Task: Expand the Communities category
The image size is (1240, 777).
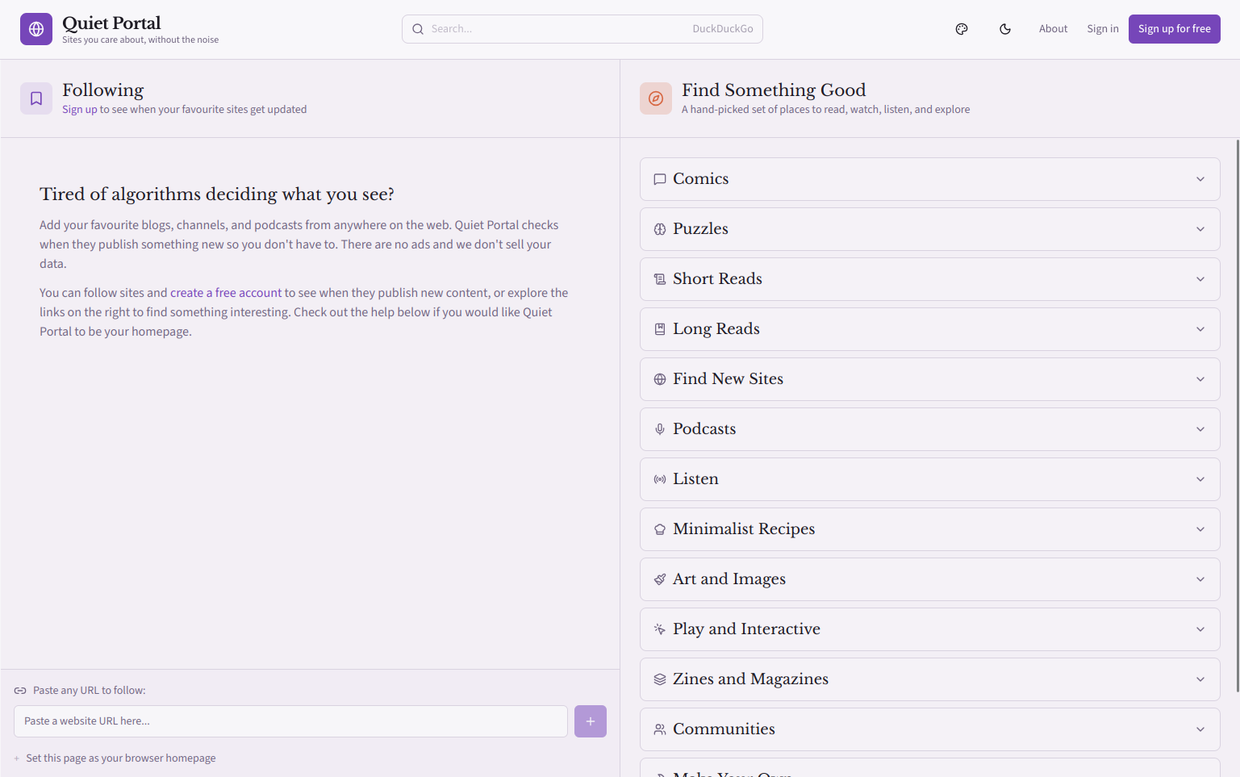Action: coord(929,729)
